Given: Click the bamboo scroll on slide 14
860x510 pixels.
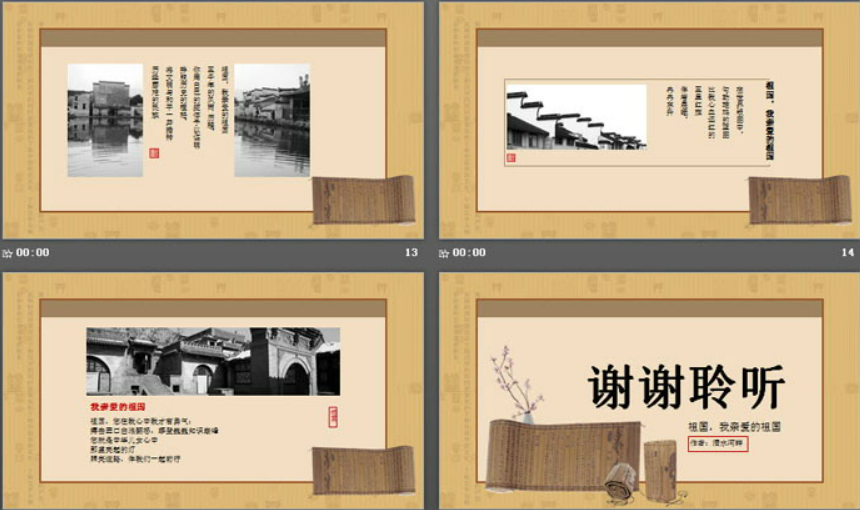Looking at the screenshot, I should (785, 199).
